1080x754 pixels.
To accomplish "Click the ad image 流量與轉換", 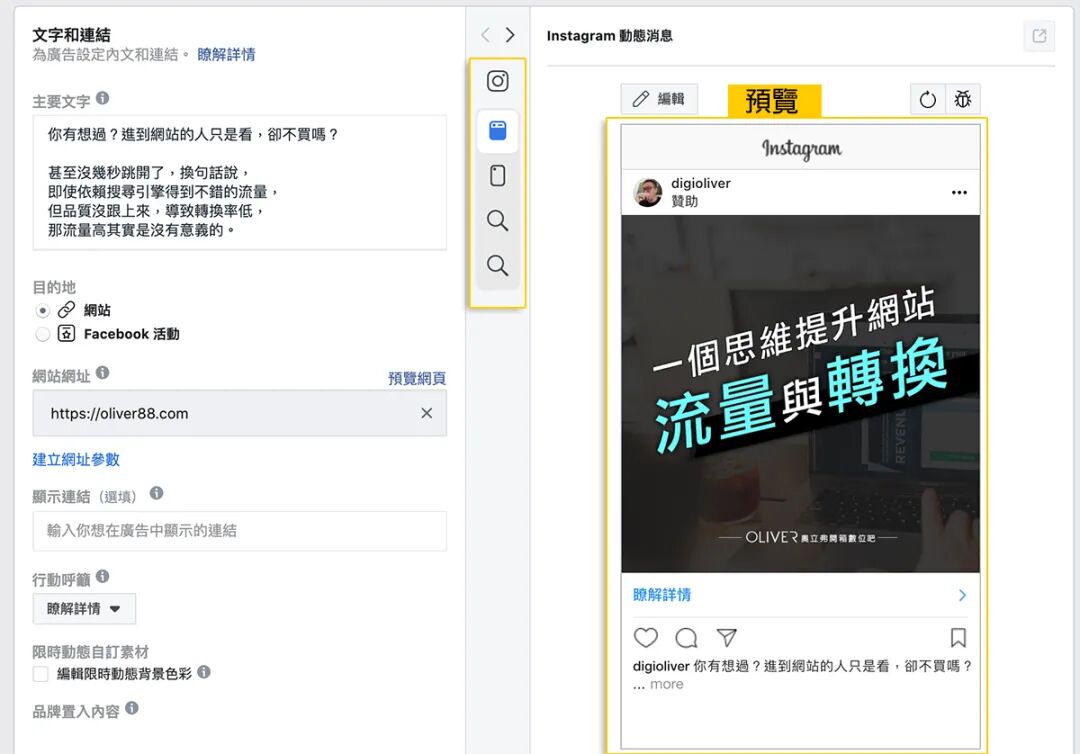I will pyautogui.click(x=800, y=394).
